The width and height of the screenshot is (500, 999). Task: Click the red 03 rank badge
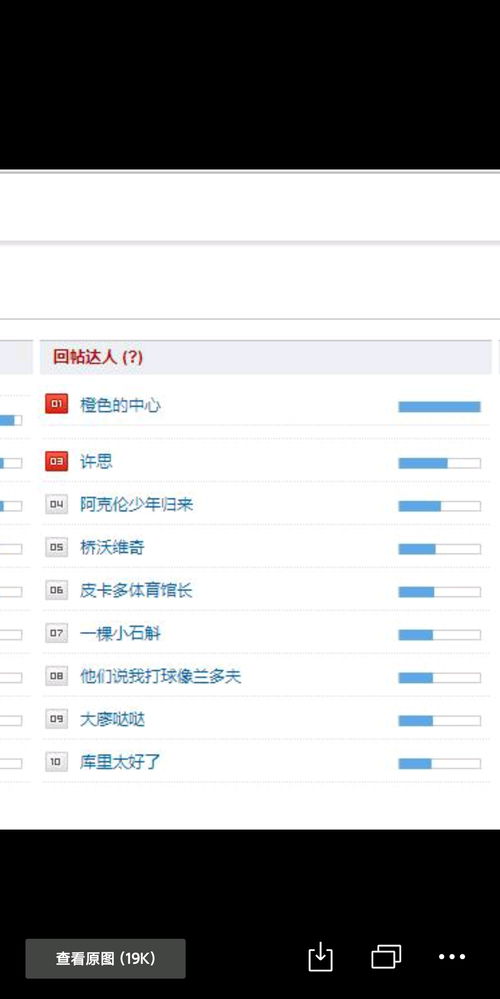pyautogui.click(x=57, y=461)
